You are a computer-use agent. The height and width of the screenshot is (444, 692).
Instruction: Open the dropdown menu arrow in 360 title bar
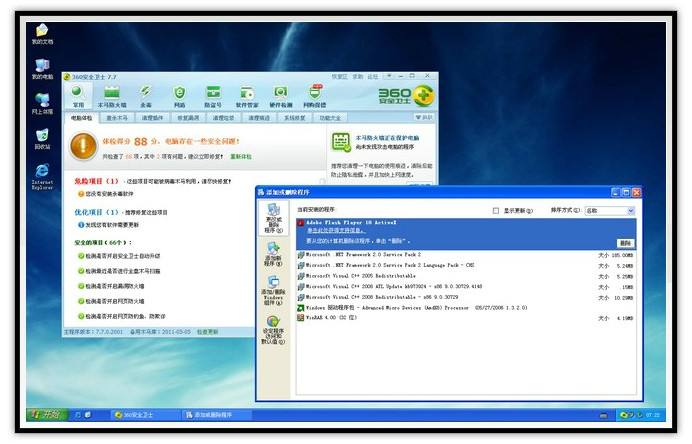[x=389, y=76]
